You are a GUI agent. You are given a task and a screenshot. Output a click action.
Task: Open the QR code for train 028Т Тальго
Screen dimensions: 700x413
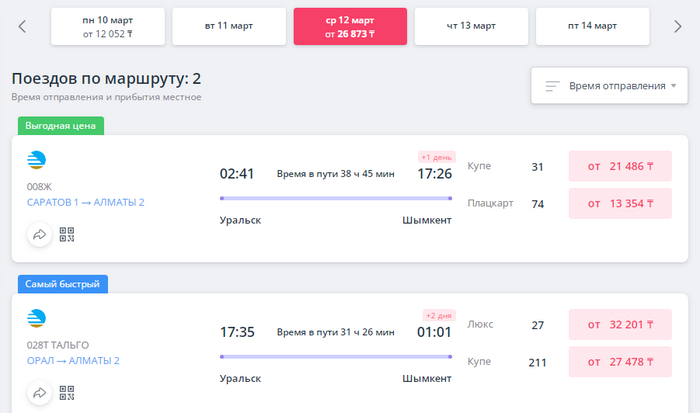click(x=67, y=393)
